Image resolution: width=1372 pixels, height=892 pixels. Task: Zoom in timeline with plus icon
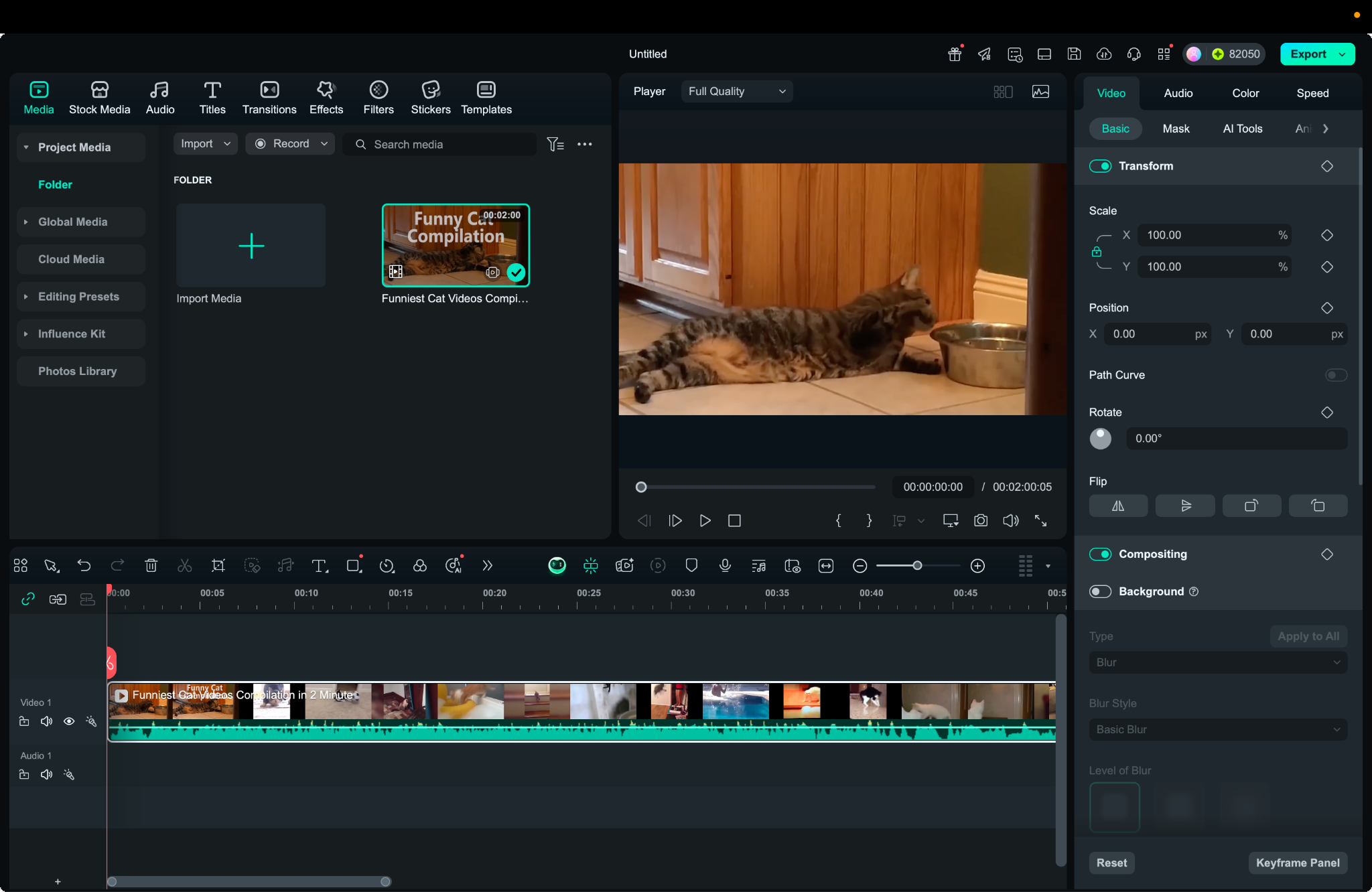point(977,566)
